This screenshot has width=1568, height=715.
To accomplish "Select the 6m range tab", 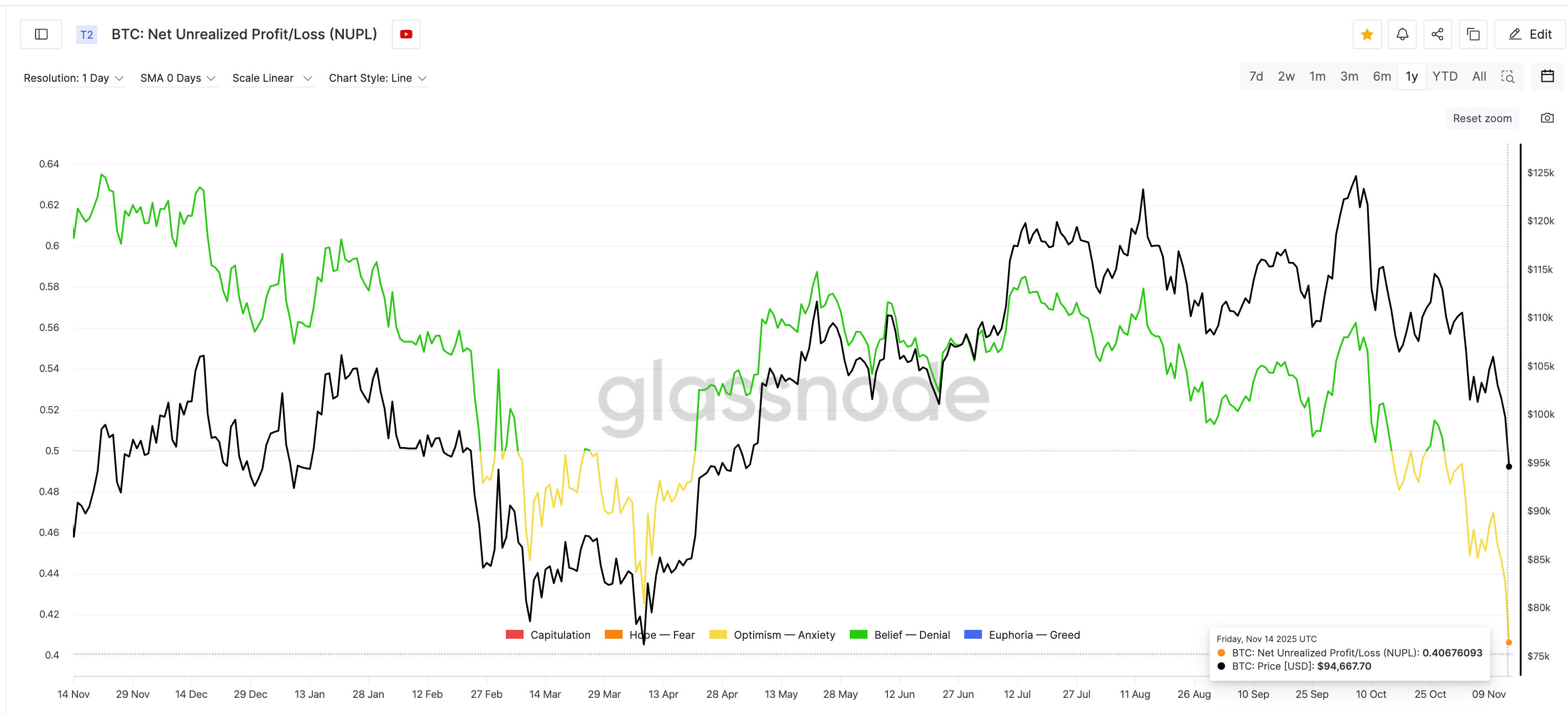I will coord(1382,76).
